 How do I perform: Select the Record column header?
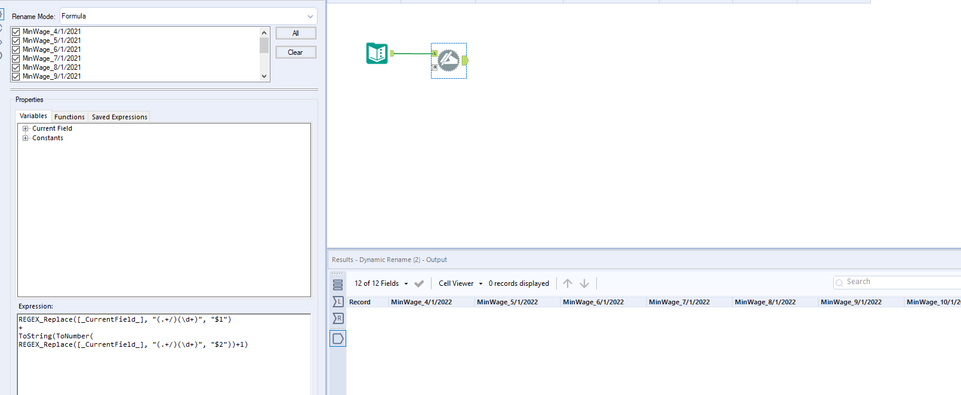click(368, 302)
